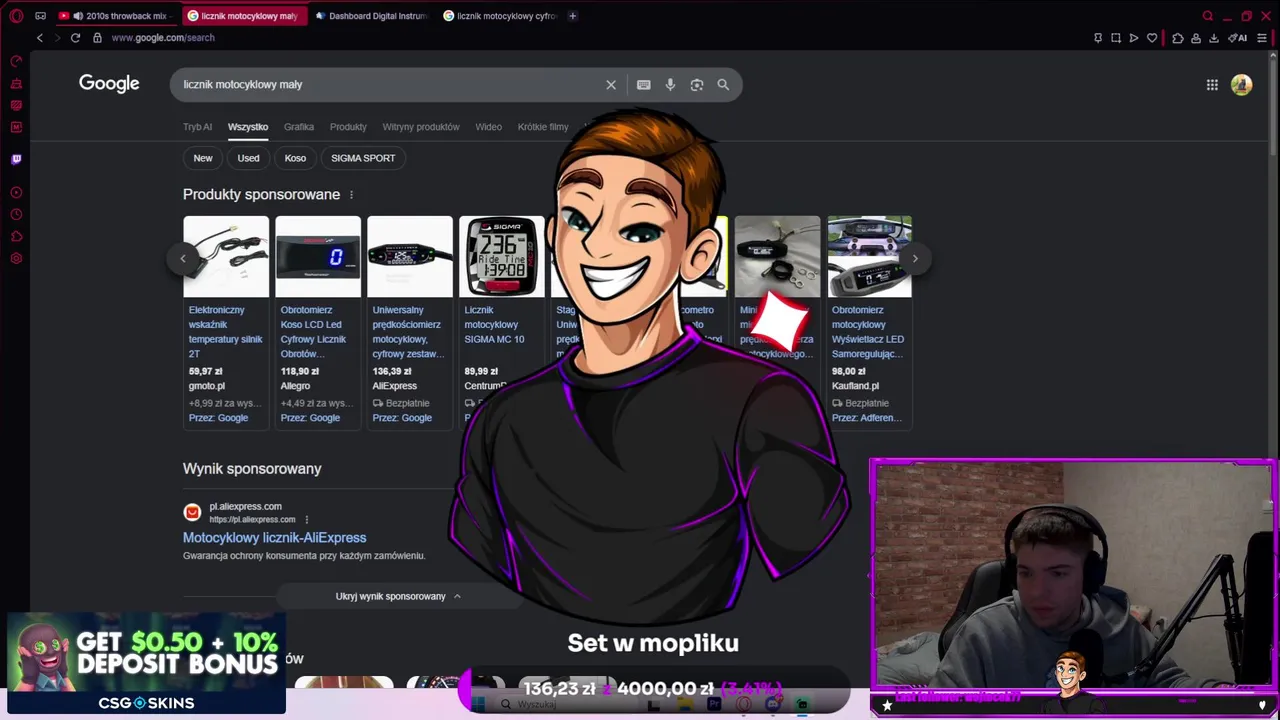Select the Tryb AI search tab
Image resolution: width=1280 pixels, height=720 pixels.
(197, 127)
